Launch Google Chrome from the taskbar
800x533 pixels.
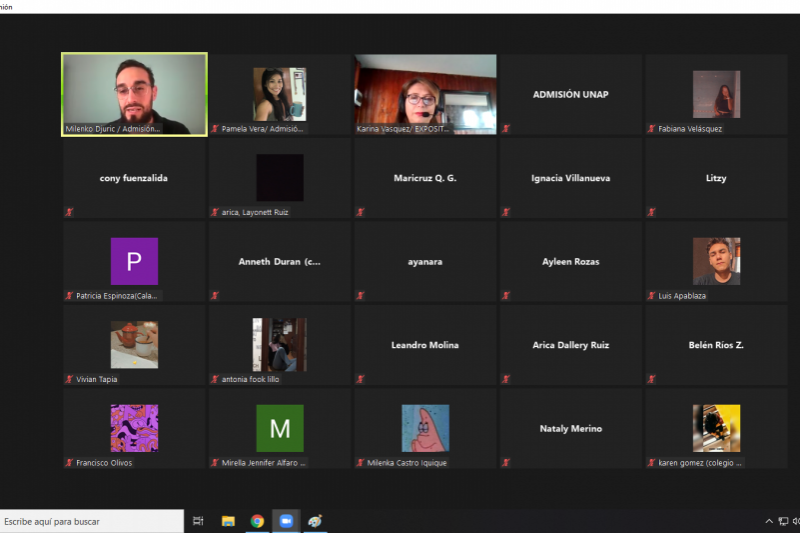click(257, 521)
